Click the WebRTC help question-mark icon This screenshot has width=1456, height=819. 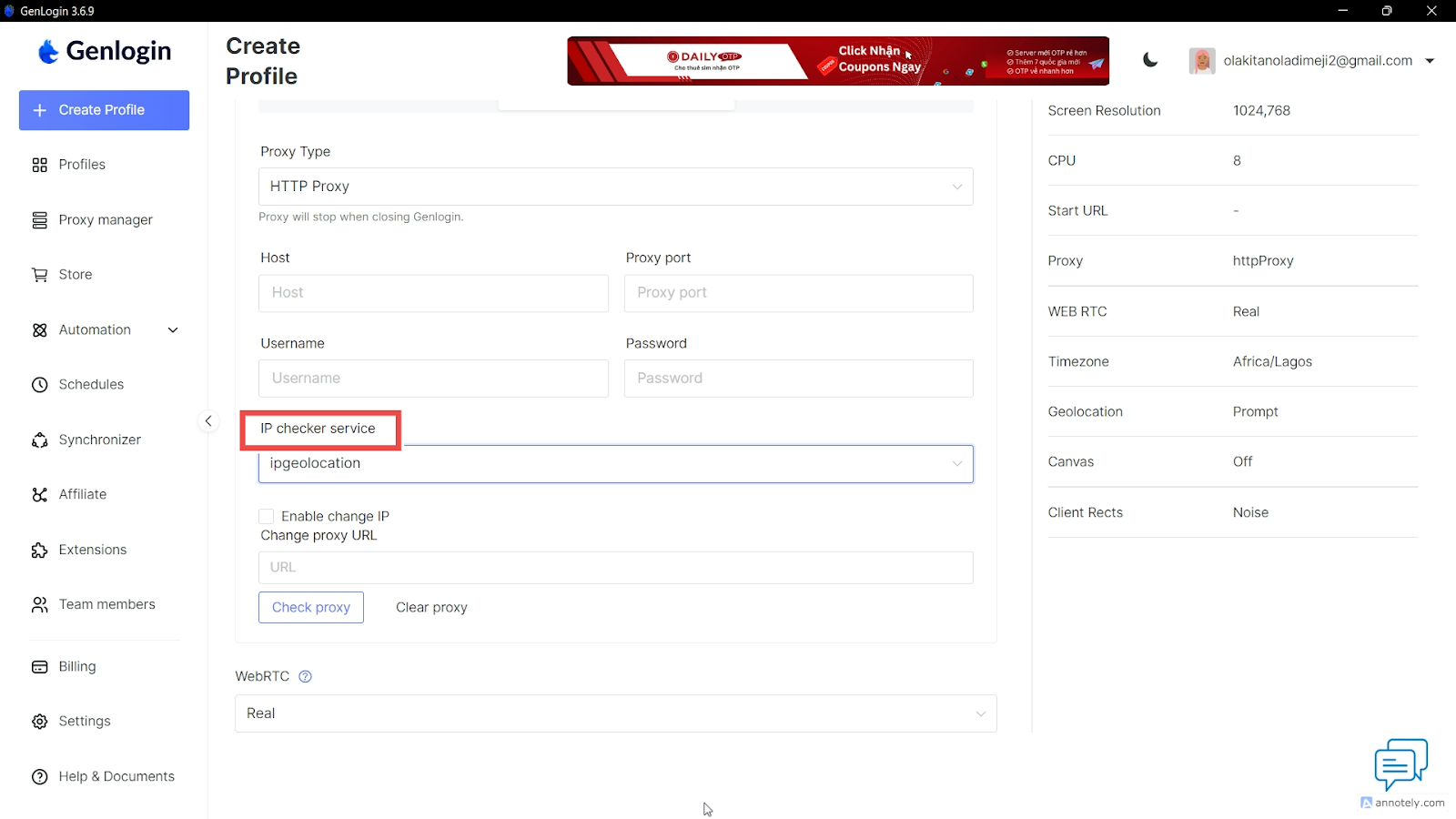tap(306, 676)
